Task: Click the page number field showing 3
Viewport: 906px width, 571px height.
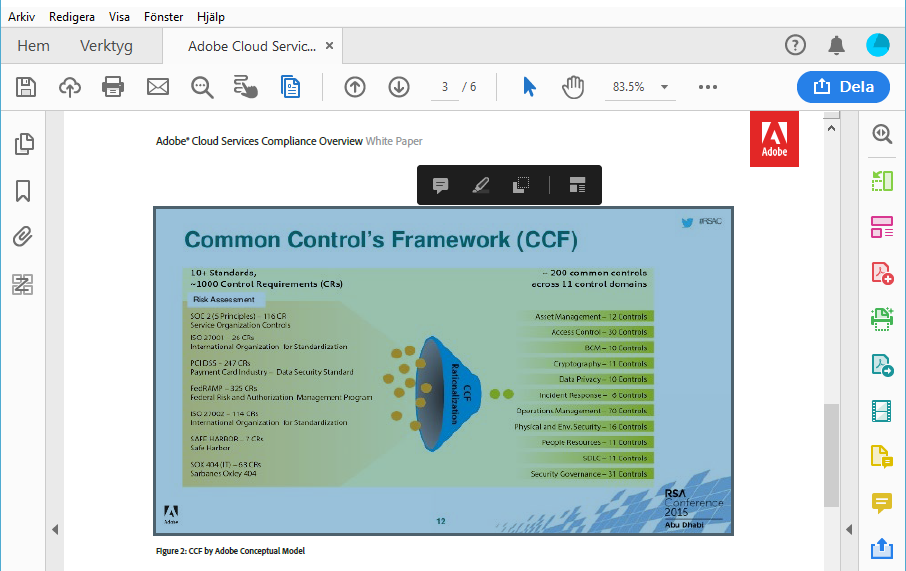Action: (x=444, y=87)
